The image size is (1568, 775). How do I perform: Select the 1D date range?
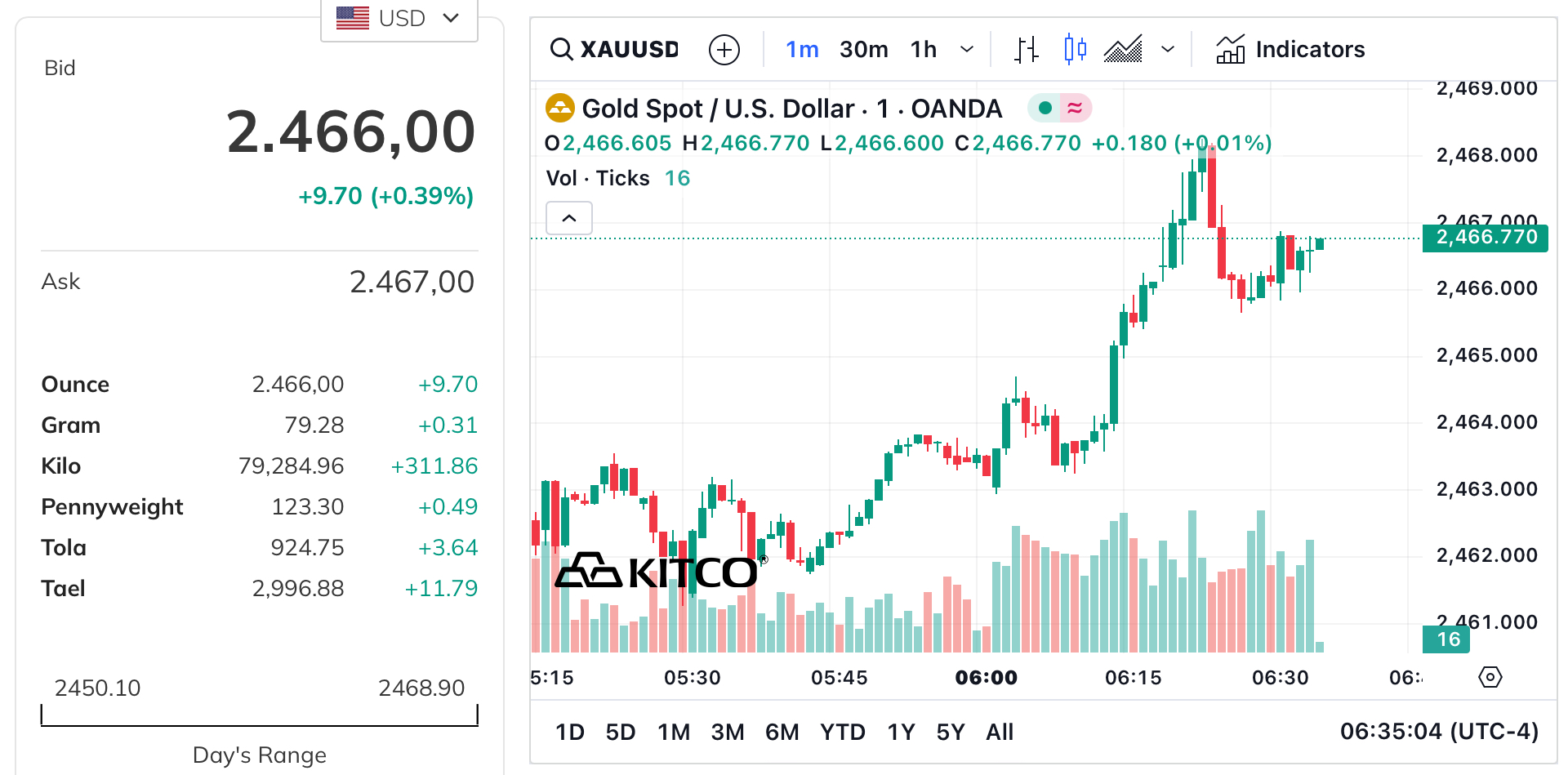pyautogui.click(x=570, y=732)
